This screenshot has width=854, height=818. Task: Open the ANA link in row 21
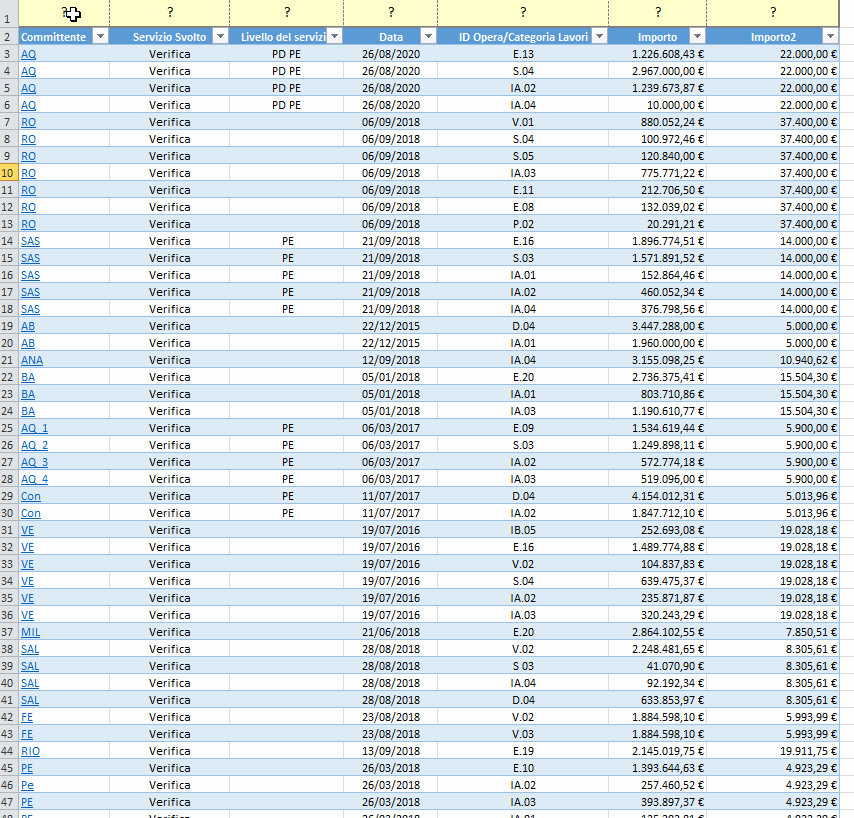[32, 360]
